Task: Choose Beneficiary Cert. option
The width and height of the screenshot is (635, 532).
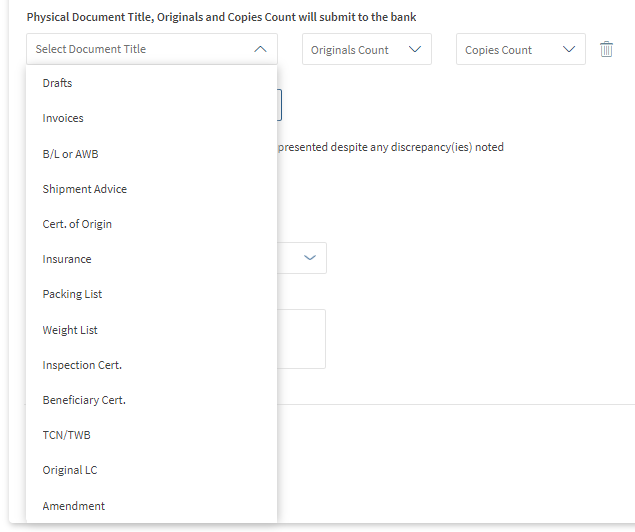Action: click(x=84, y=400)
